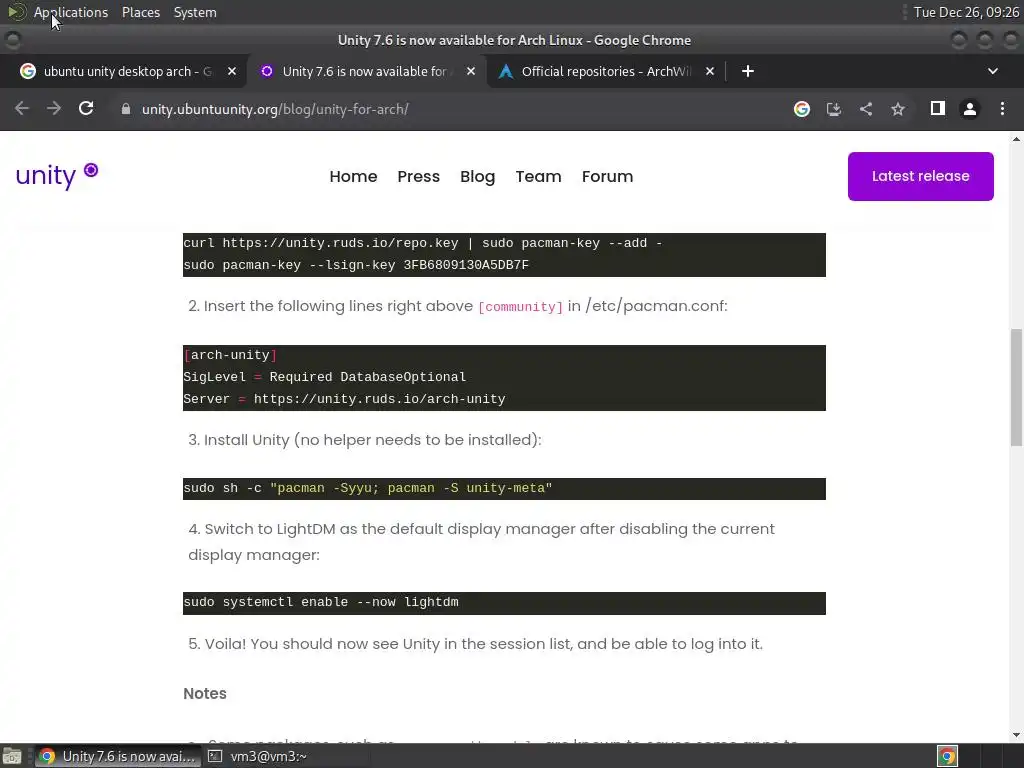Image resolution: width=1024 pixels, height=768 pixels.
Task: Click the [arch-unity] code line
Action: [230, 355]
